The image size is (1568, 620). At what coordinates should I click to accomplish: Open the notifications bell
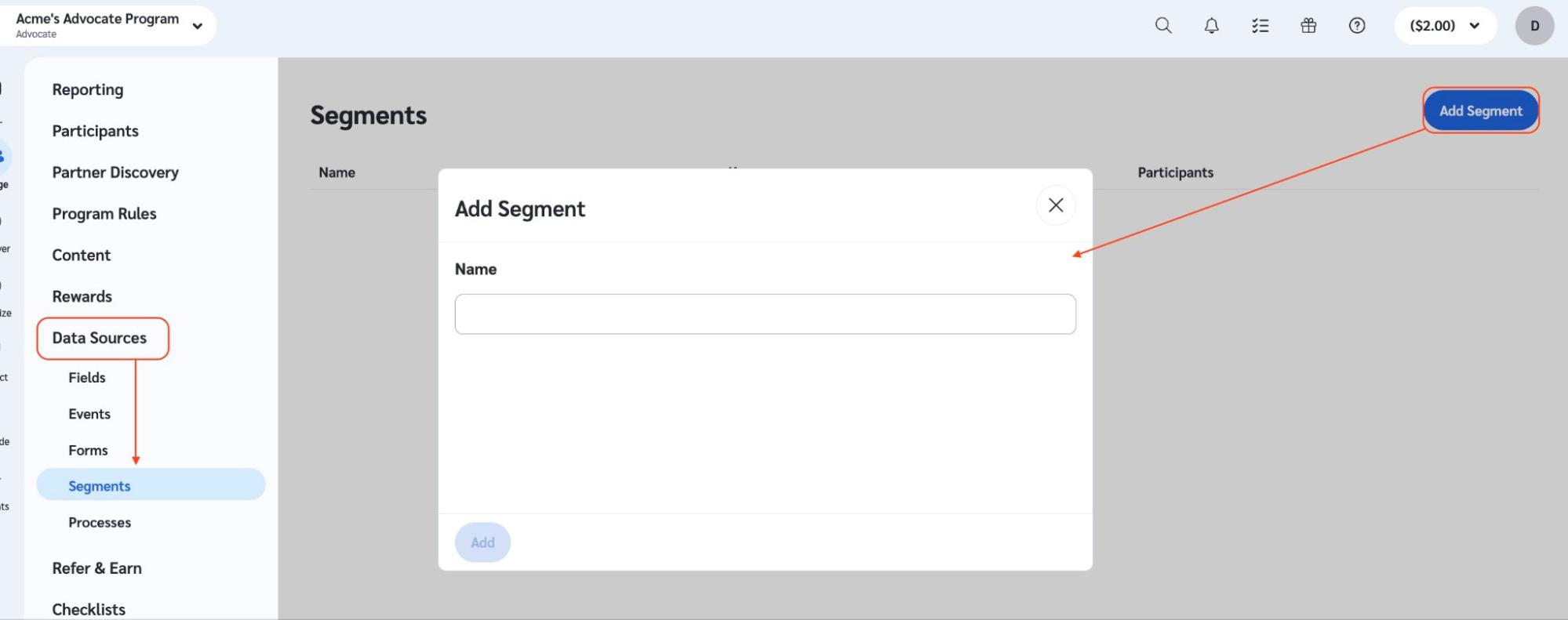[1212, 25]
